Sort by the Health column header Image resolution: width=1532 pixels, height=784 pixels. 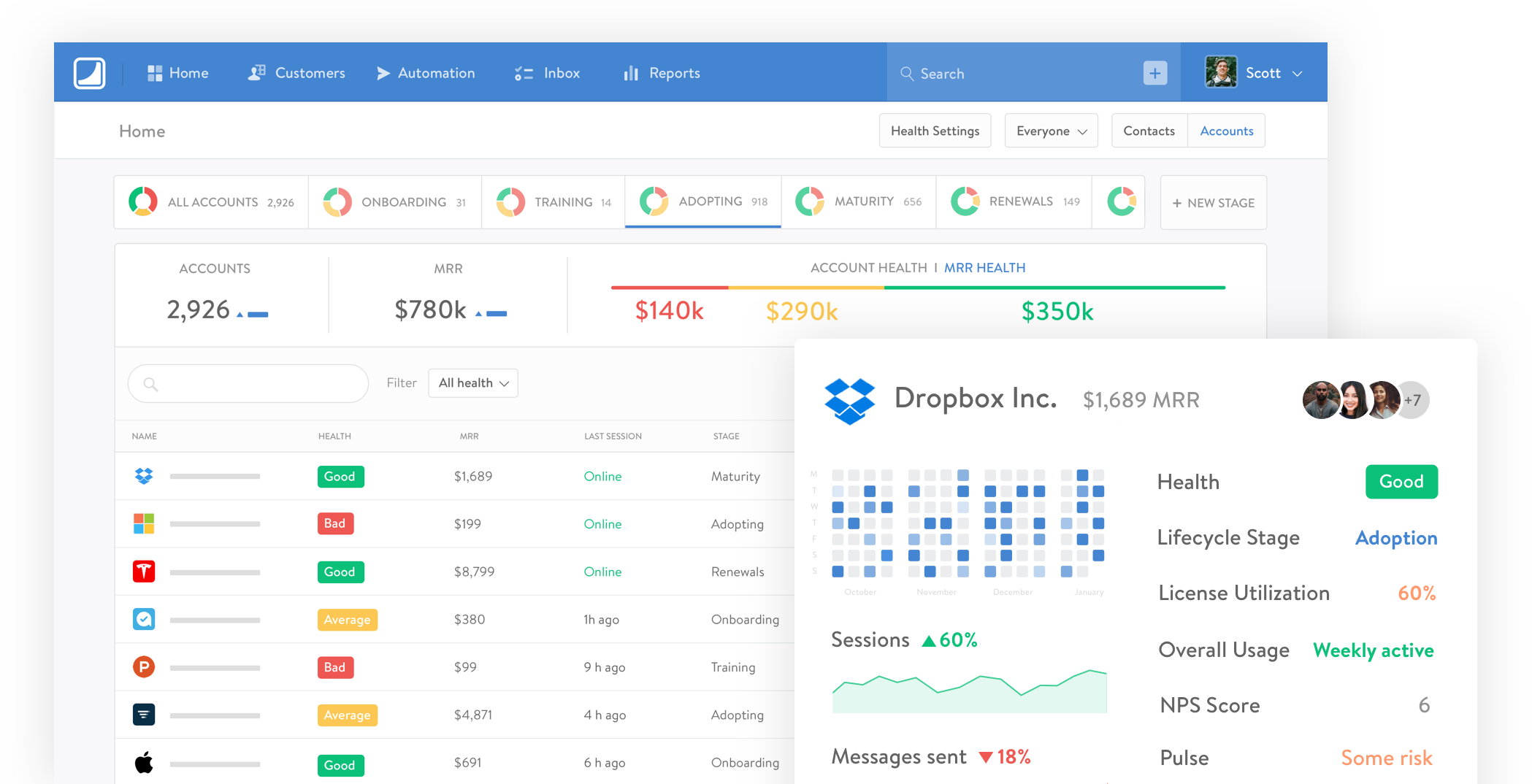pos(334,436)
